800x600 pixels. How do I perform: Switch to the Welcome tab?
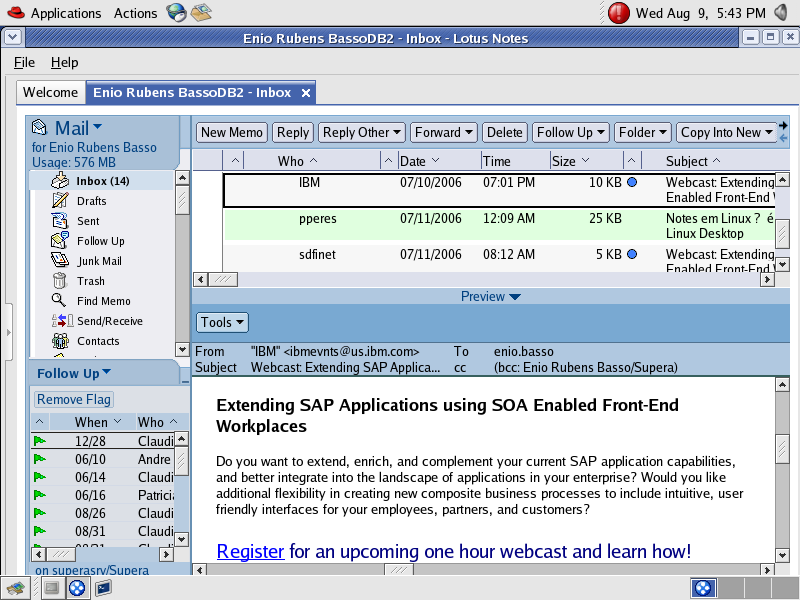(x=51, y=92)
